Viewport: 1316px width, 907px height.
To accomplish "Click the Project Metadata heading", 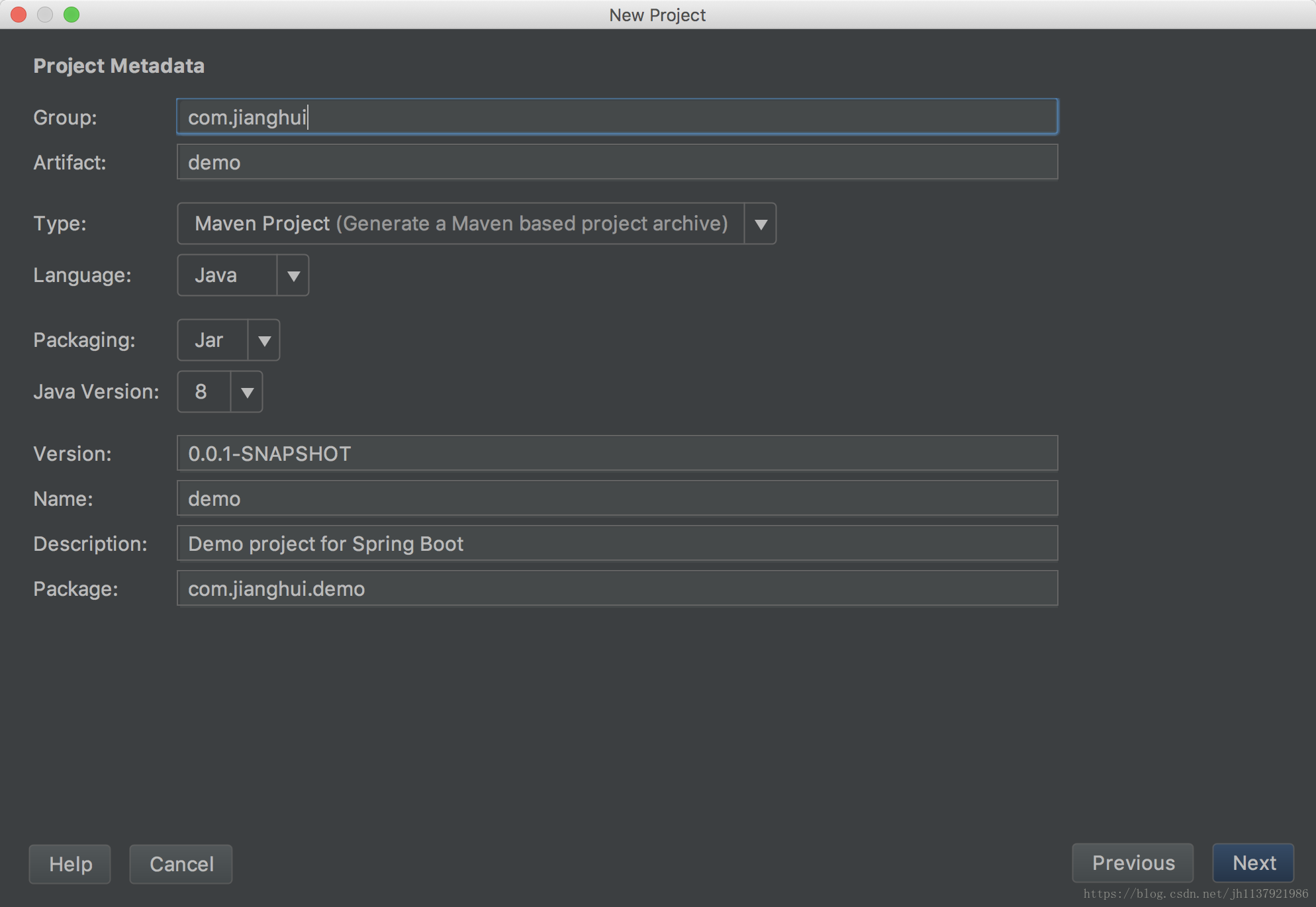I will click(x=119, y=66).
